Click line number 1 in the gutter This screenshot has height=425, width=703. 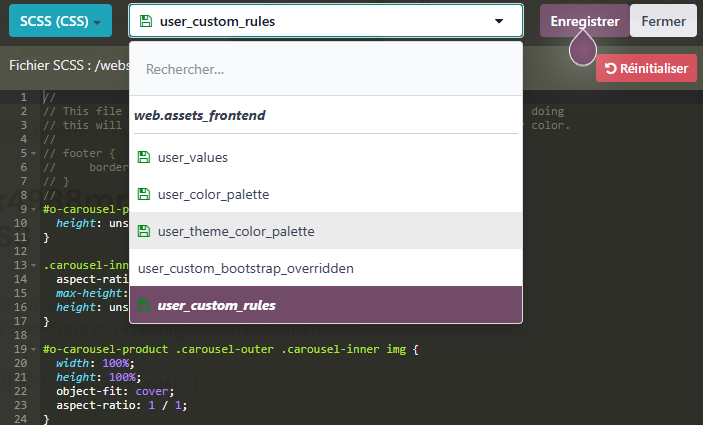point(23,97)
